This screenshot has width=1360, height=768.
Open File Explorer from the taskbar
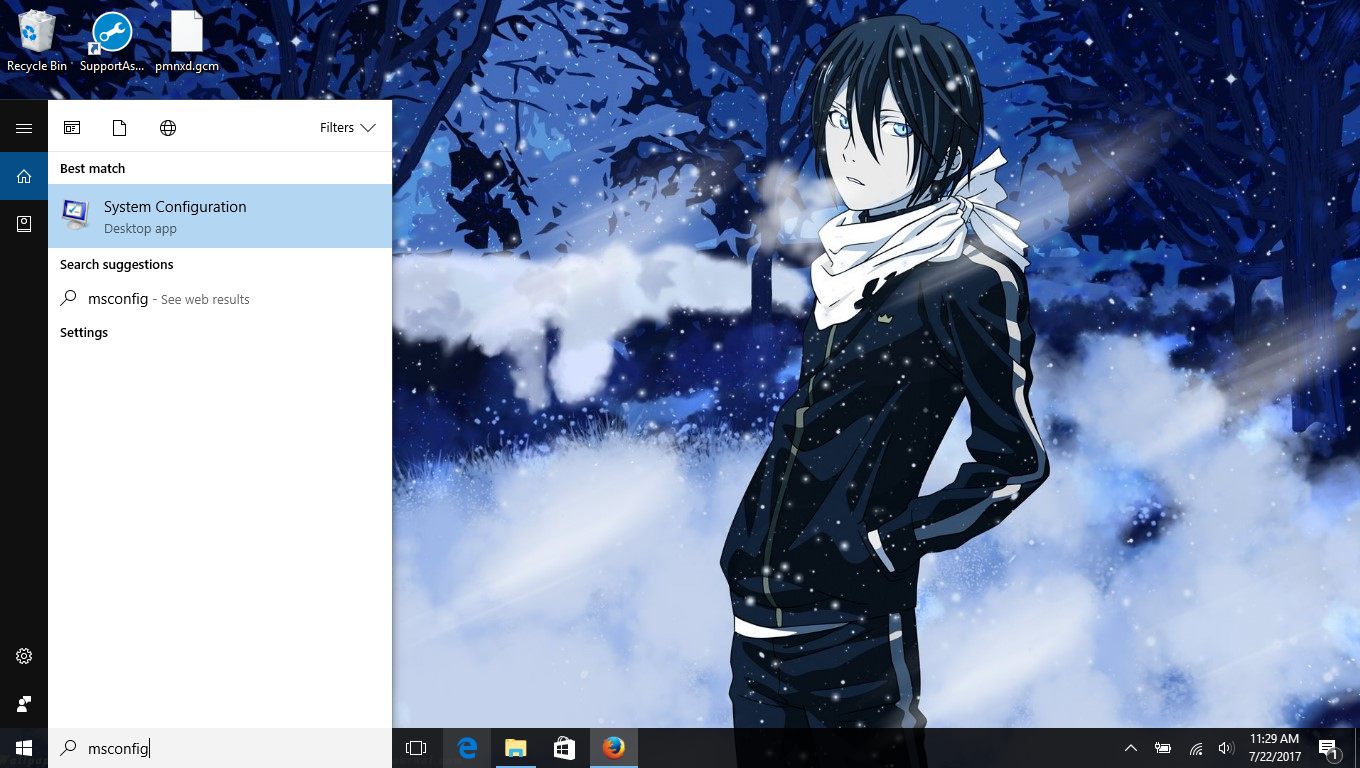pos(515,748)
